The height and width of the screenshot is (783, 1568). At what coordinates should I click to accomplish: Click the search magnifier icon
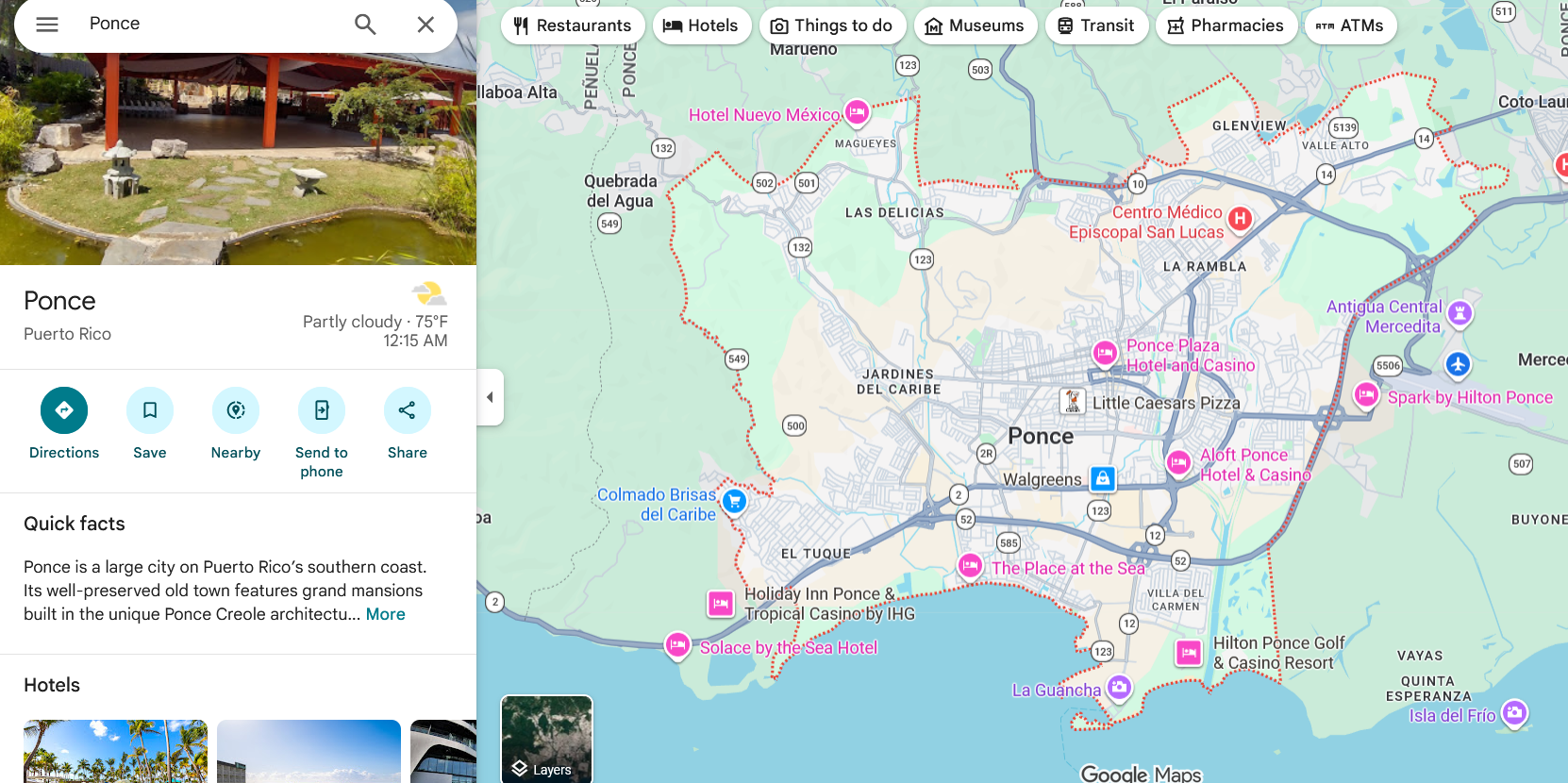365,25
